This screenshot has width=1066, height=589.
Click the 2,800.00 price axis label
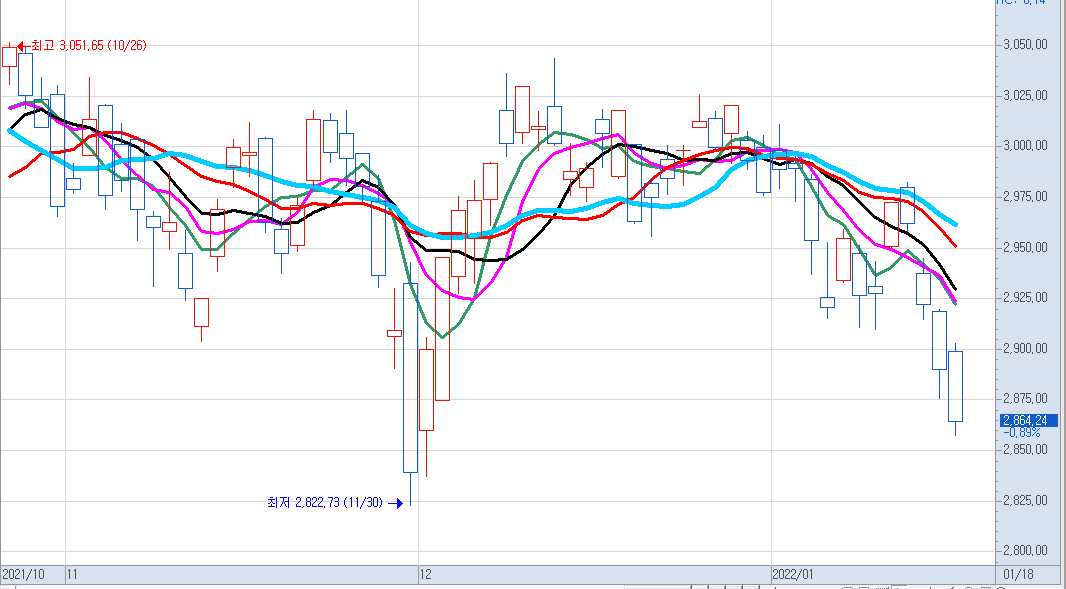pyautogui.click(x=1025, y=550)
